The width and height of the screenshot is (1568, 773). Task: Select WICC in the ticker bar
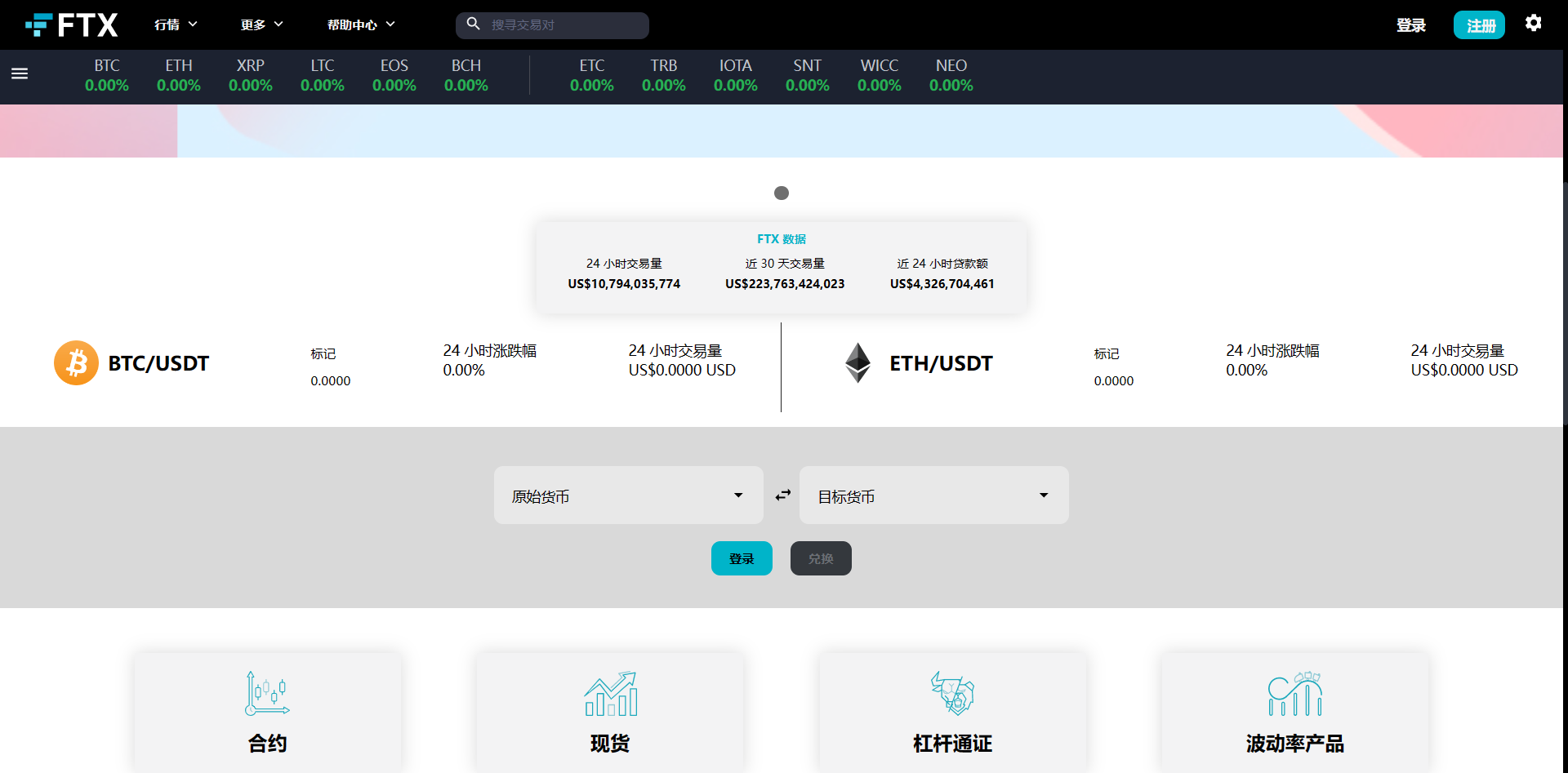[x=880, y=75]
